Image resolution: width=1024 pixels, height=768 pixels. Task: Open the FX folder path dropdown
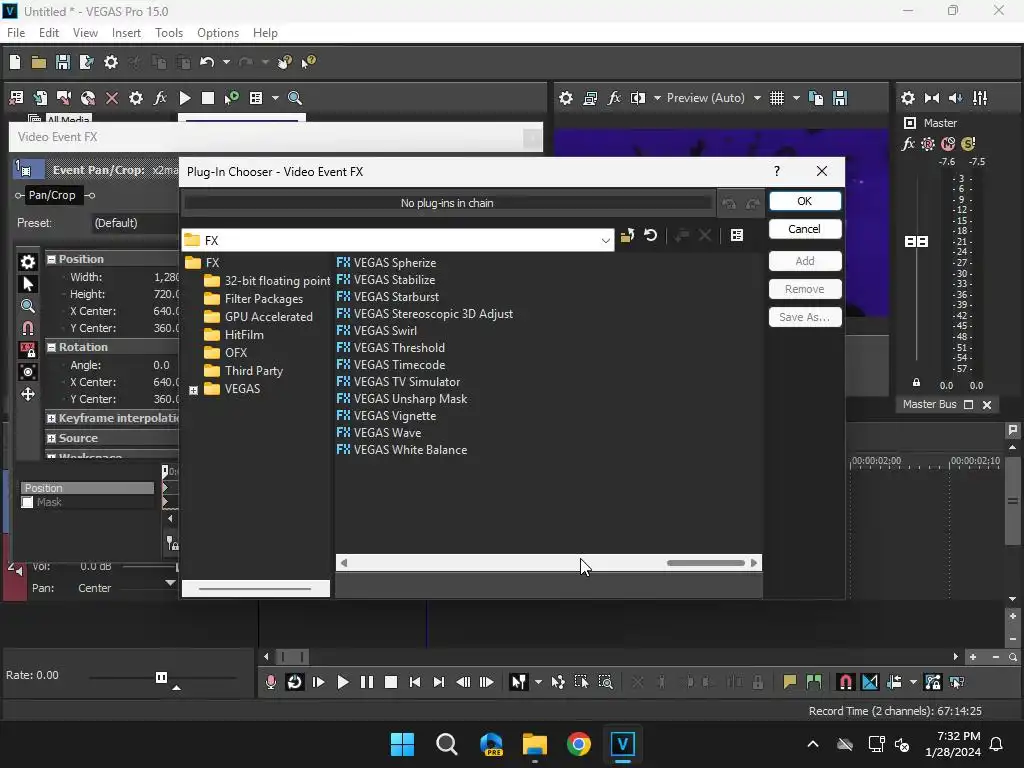[x=605, y=240]
